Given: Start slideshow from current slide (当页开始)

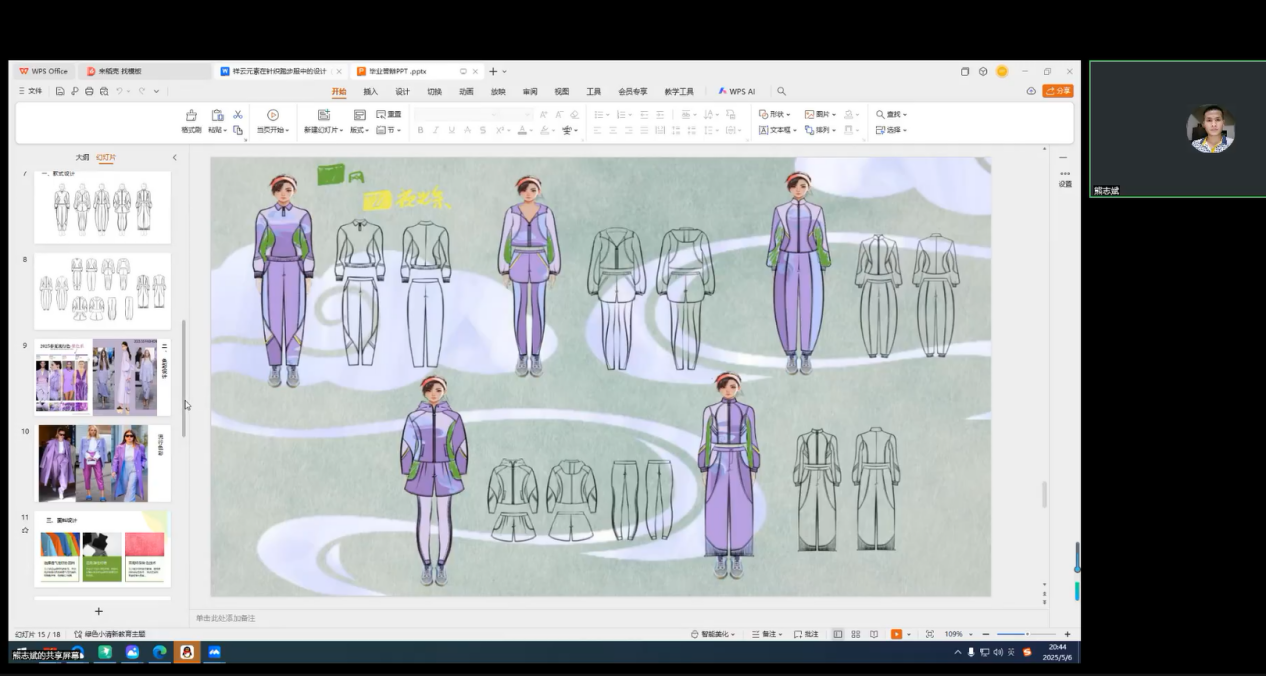Looking at the screenshot, I should (x=273, y=115).
